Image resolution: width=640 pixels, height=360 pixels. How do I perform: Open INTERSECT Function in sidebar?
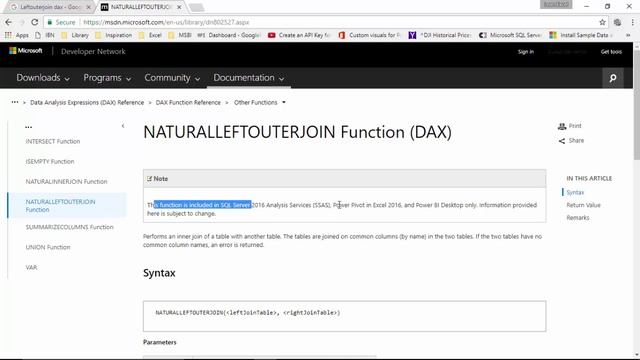[x=53, y=141]
